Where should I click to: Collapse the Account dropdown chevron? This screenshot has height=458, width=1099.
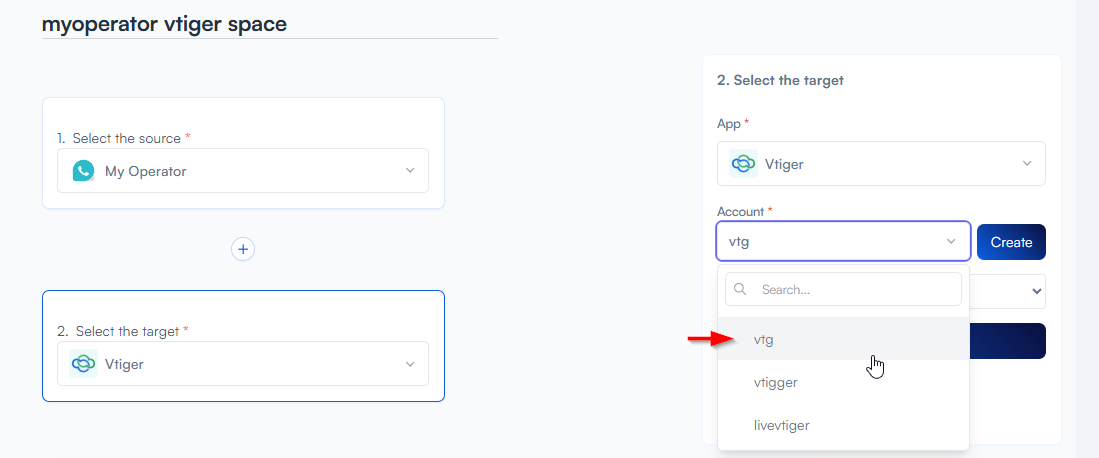click(951, 242)
